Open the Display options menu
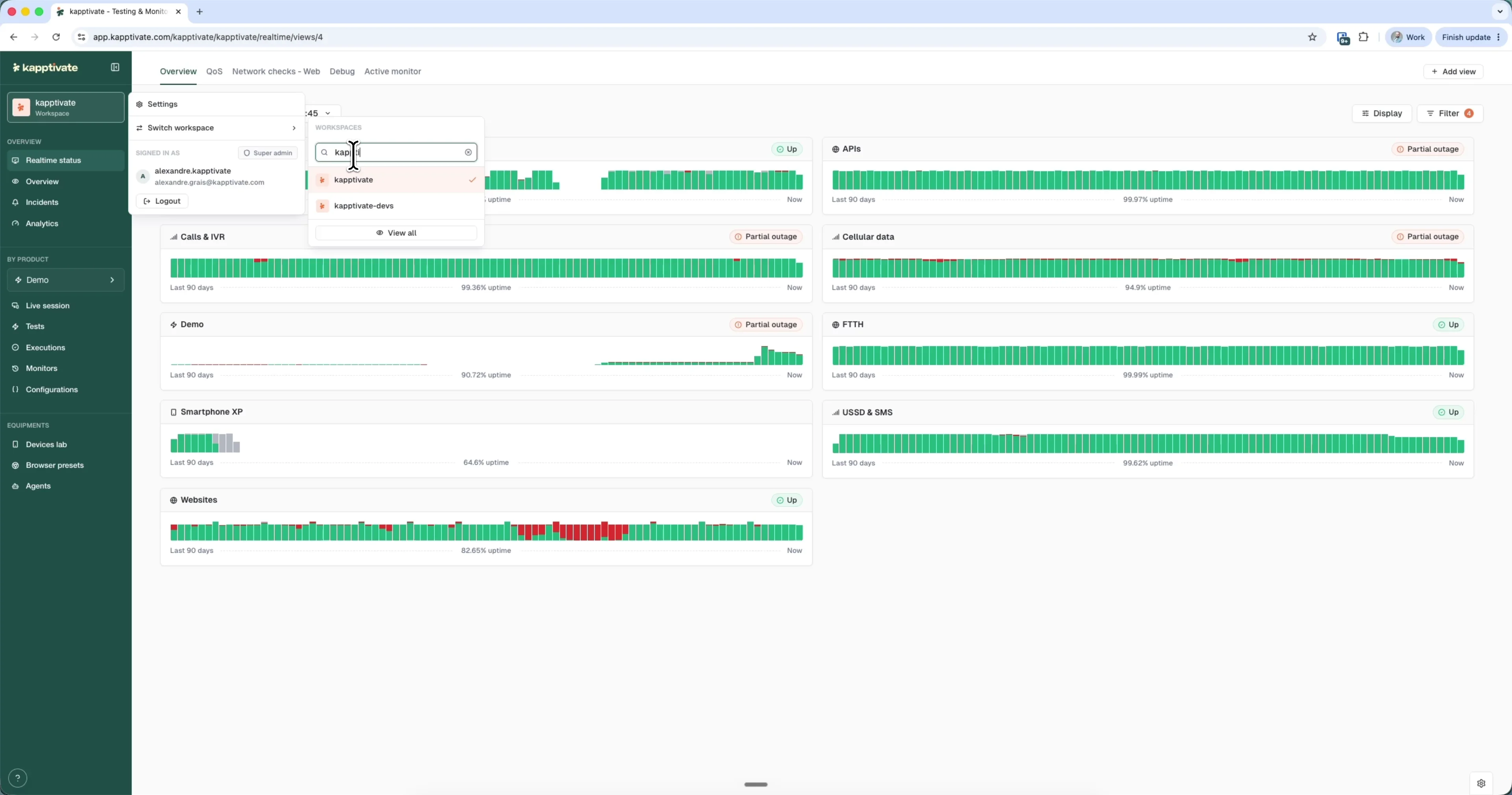The height and width of the screenshot is (795, 1512). coord(1382,113)
